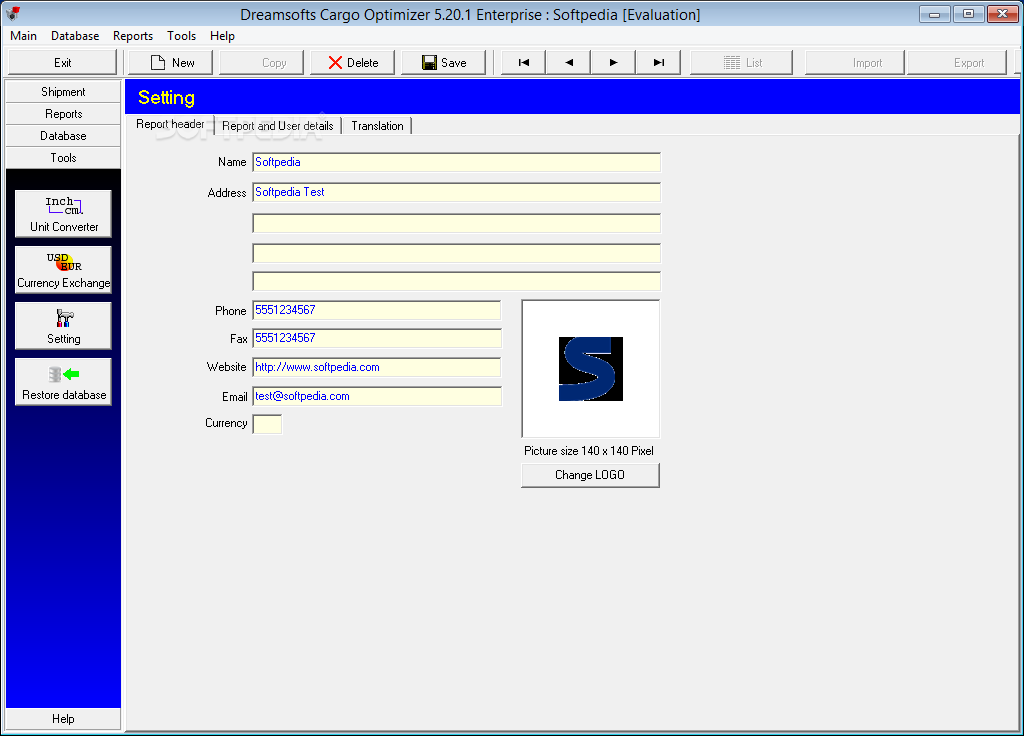
Task: Open the Setting tool in sidebar
Action: tap(63, 325)
